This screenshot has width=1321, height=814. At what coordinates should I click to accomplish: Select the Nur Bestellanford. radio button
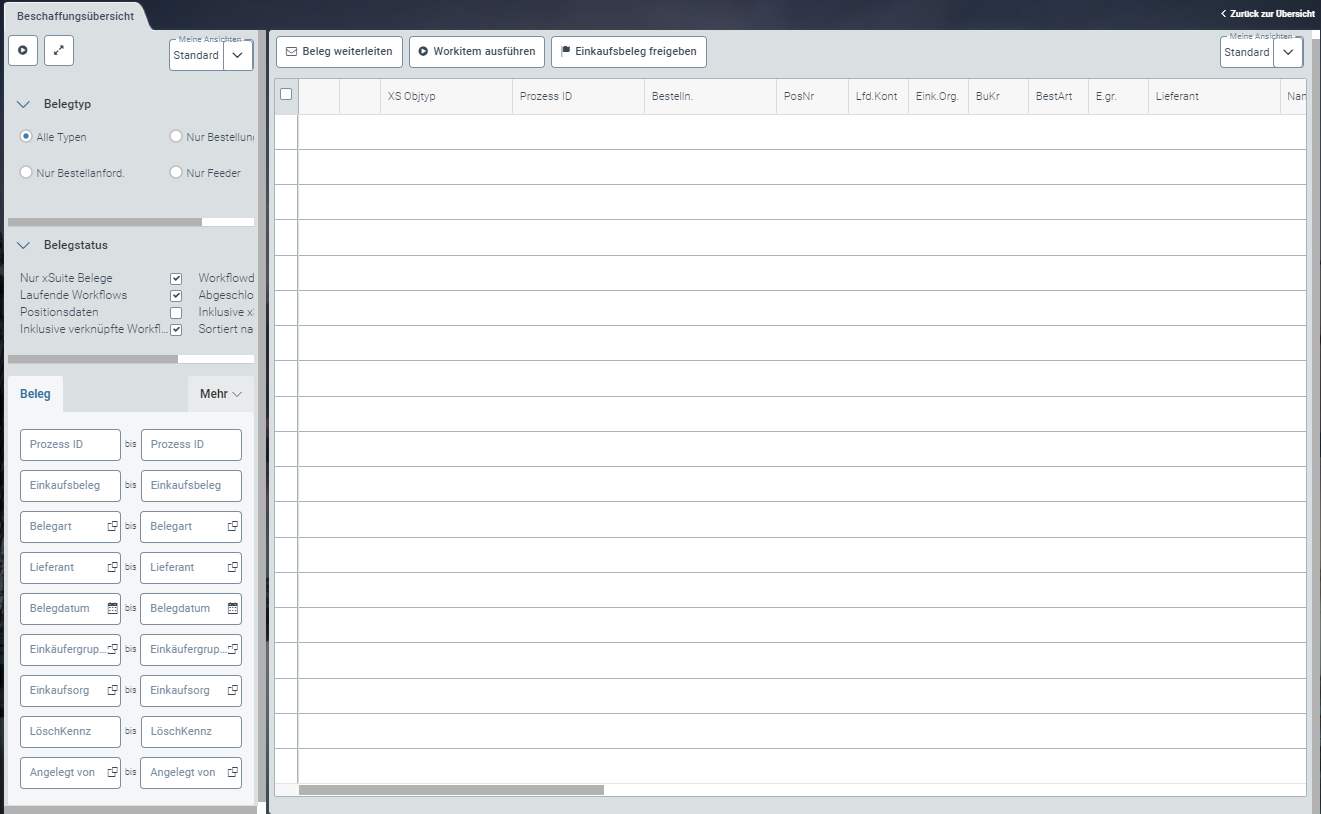coord(27,173)
